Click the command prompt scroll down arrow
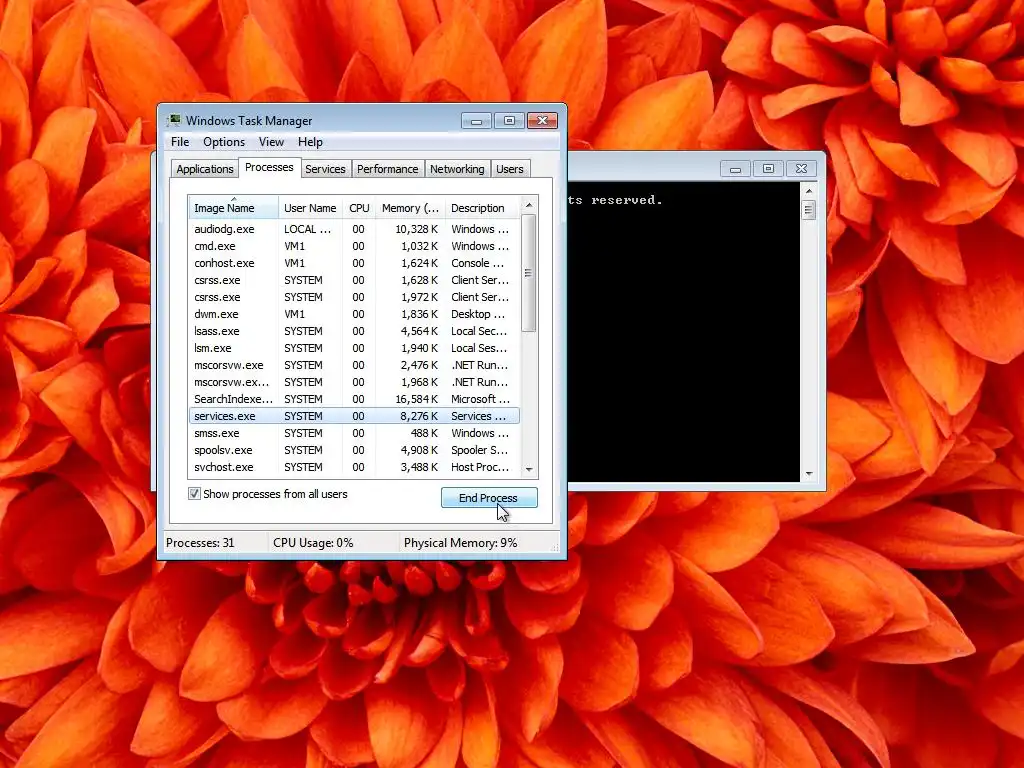The image size is (1024, 768). (808, 474)
